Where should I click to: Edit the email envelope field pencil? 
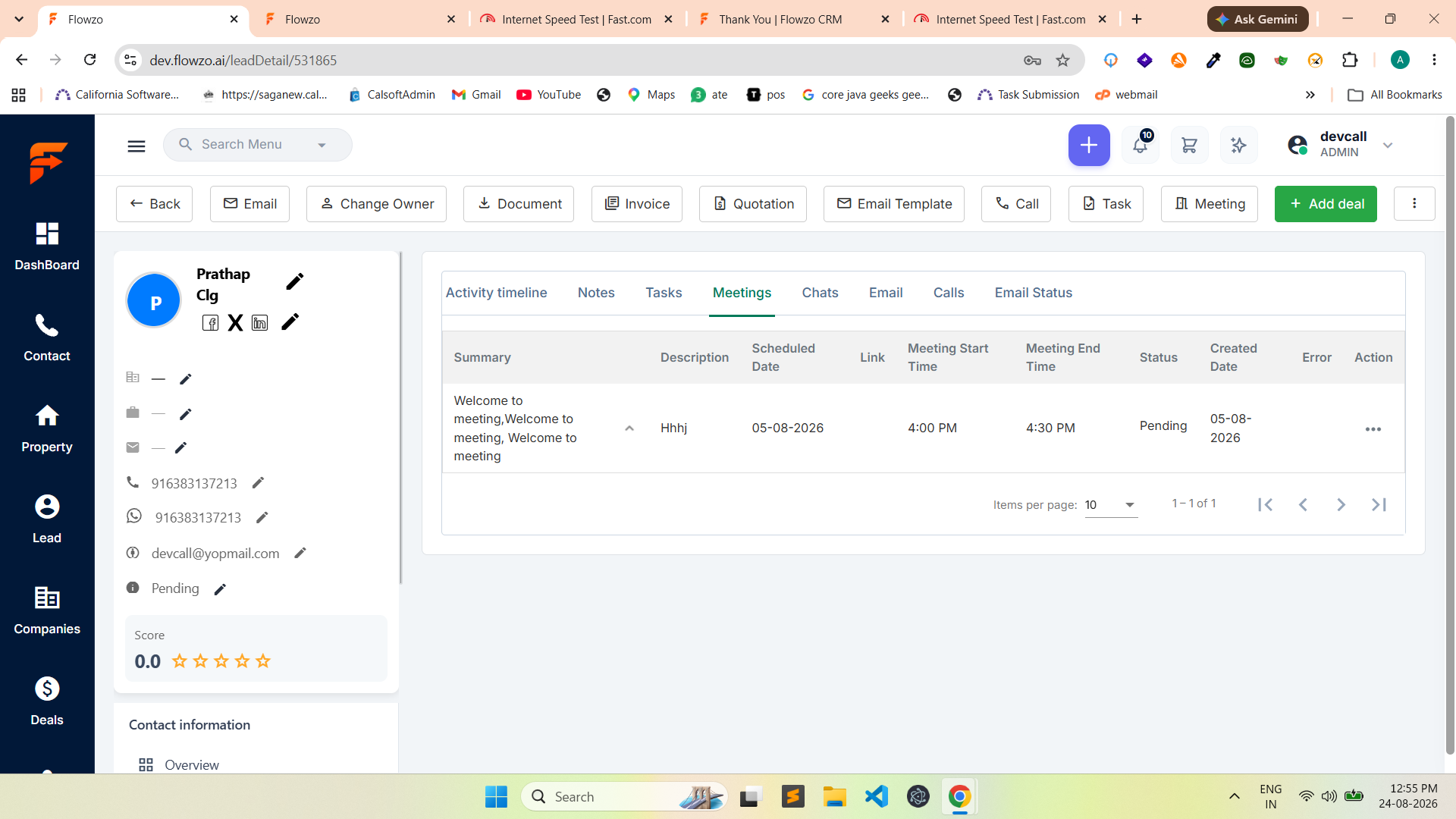(x=181, y=447)
